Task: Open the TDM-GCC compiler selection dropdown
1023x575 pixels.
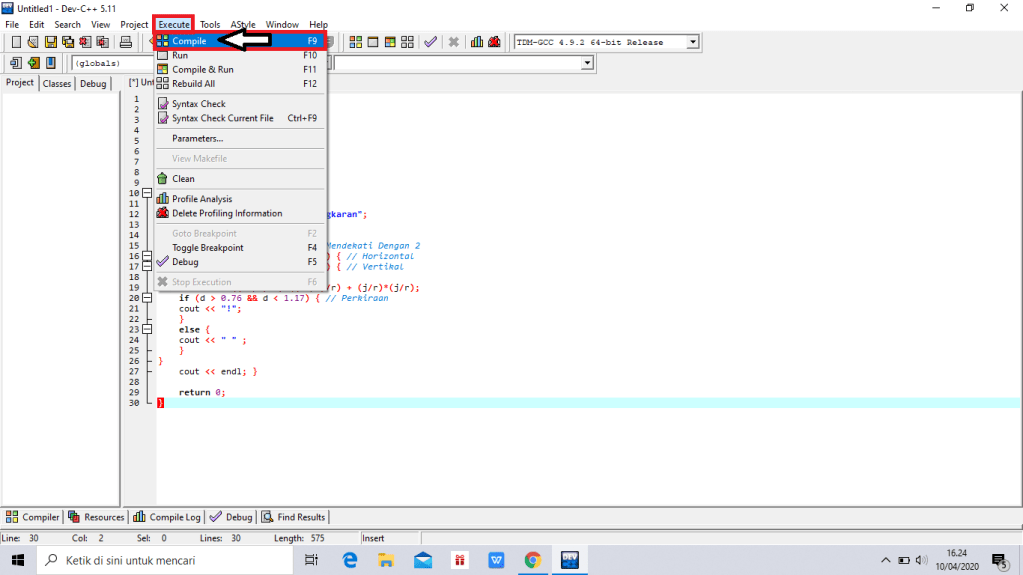Action: [691, 42]
